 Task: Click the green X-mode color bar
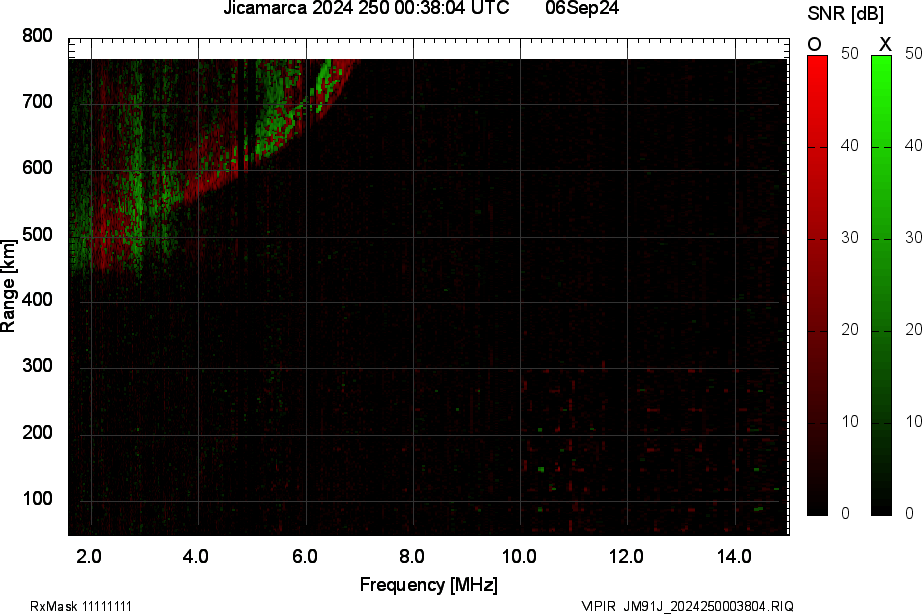click(x=881, y=286)
